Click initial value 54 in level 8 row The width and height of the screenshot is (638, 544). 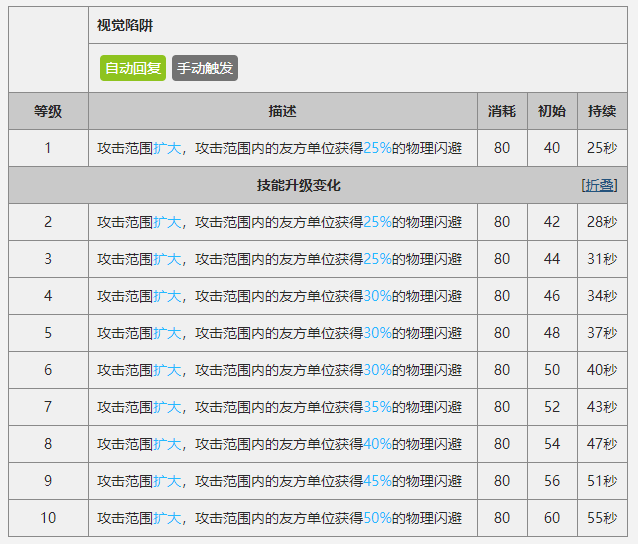(552, 444)
